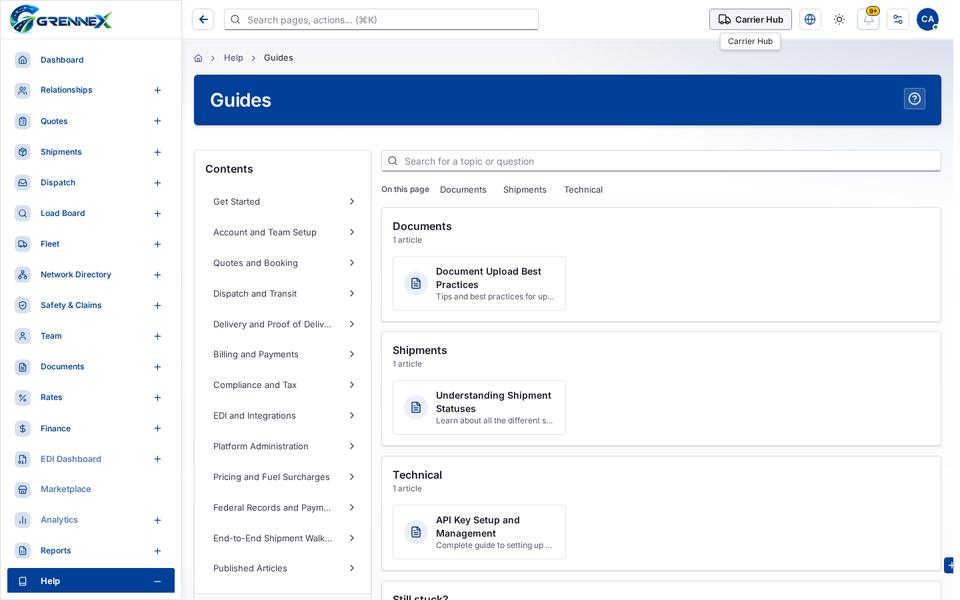Screen dimensions: 960x600
Task: Click the help question mark in Guides banner
Action: coord(914,99)
